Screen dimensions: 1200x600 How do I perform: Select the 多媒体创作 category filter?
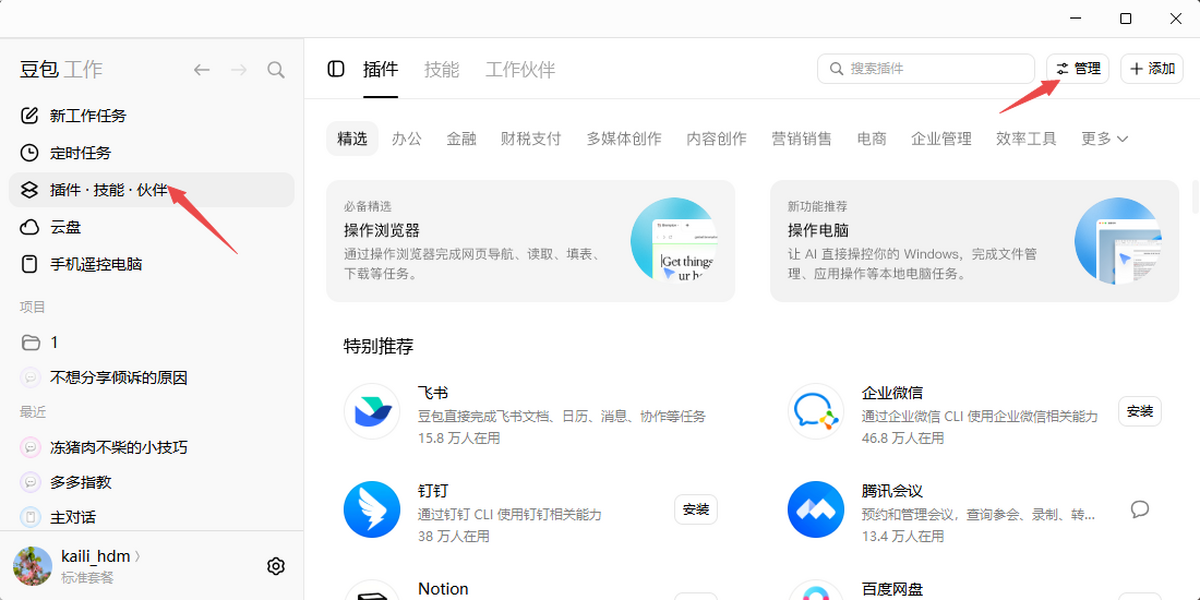pyautogui.click(x=624, y=139)
